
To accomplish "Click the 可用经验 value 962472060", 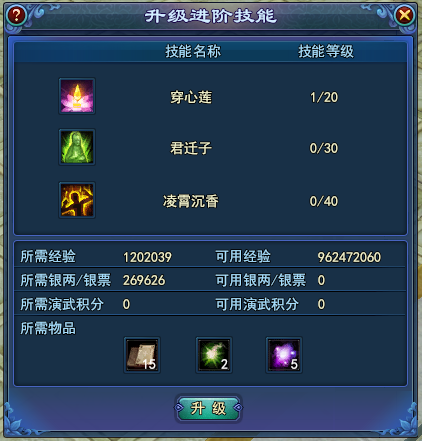I will coord(349,257).
